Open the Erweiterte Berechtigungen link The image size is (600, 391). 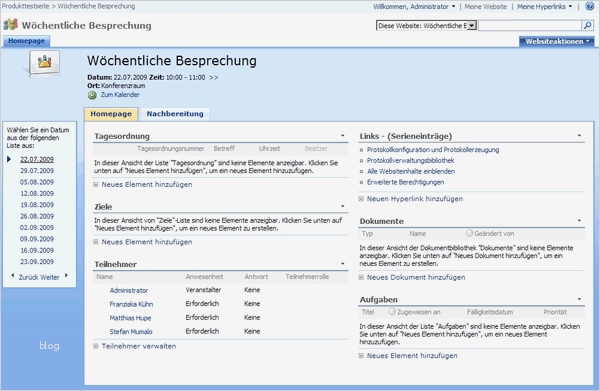(406, 182)
